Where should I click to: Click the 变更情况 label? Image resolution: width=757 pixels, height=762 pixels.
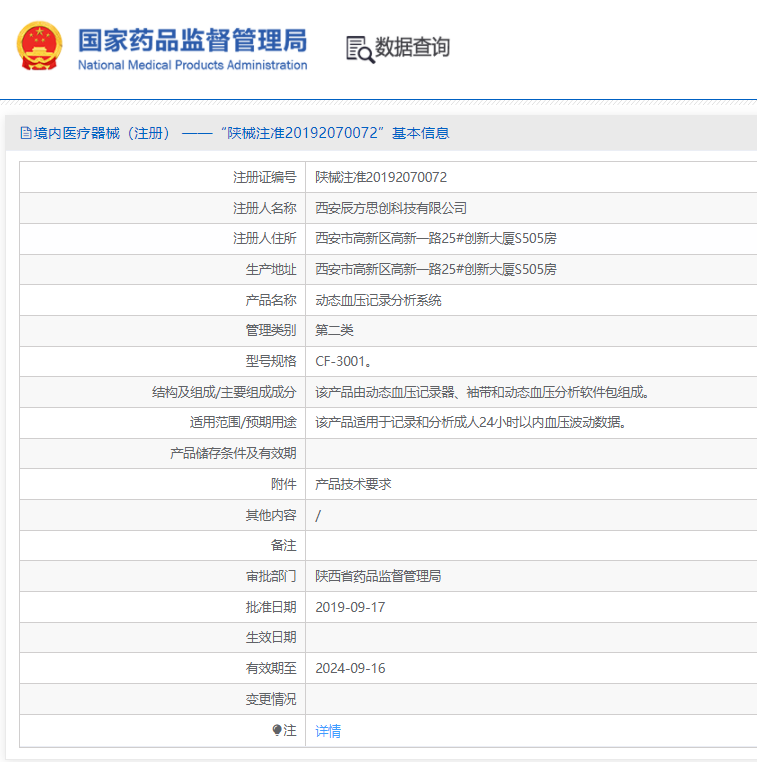(x=271, y=700)
